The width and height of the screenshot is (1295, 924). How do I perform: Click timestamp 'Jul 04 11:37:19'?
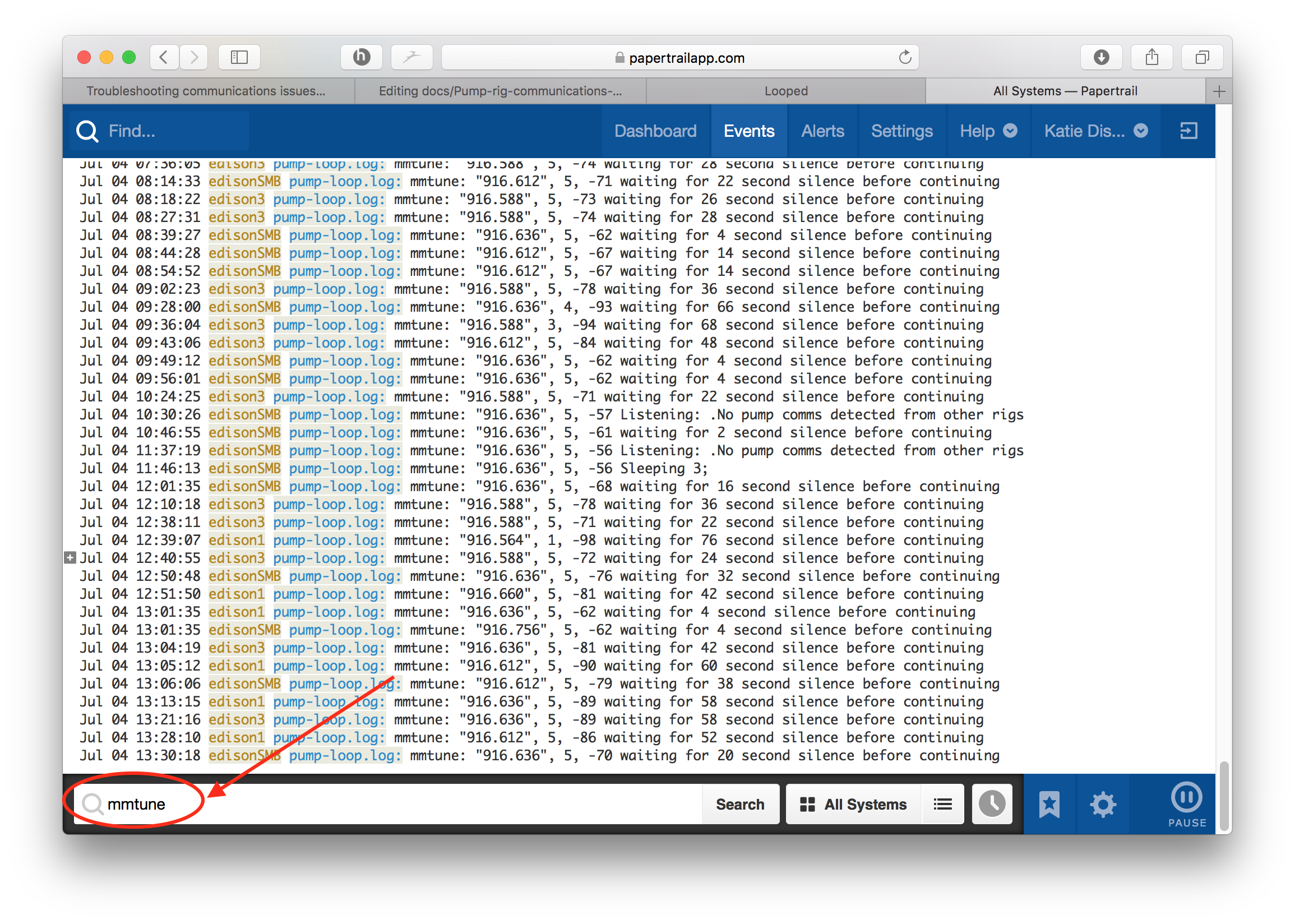point(140,450)
